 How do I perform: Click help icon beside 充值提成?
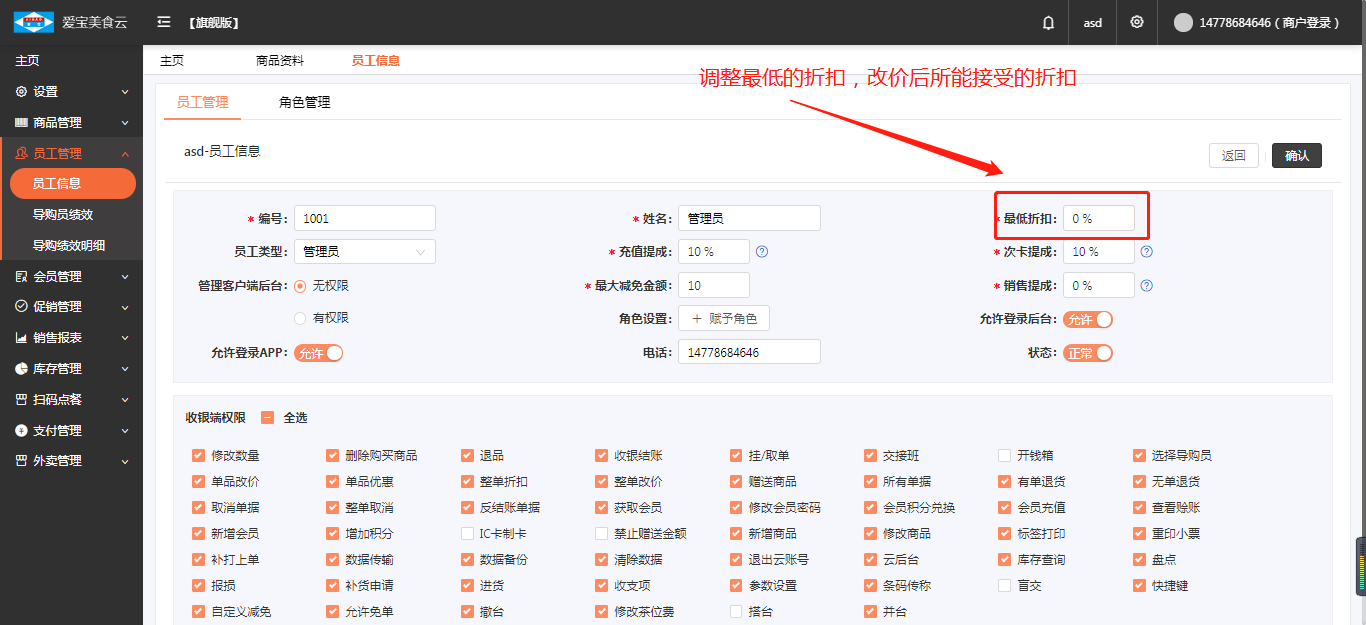click(762, 252)
